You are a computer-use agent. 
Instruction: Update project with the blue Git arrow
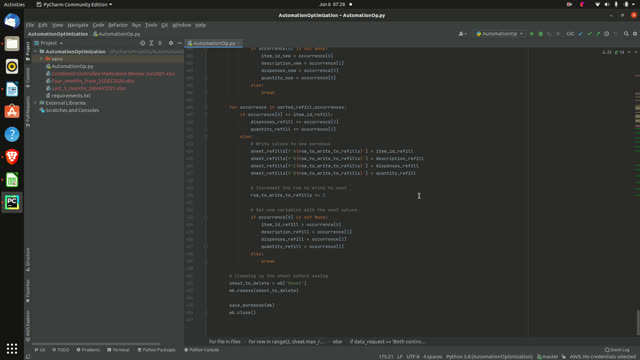(580, 34)
